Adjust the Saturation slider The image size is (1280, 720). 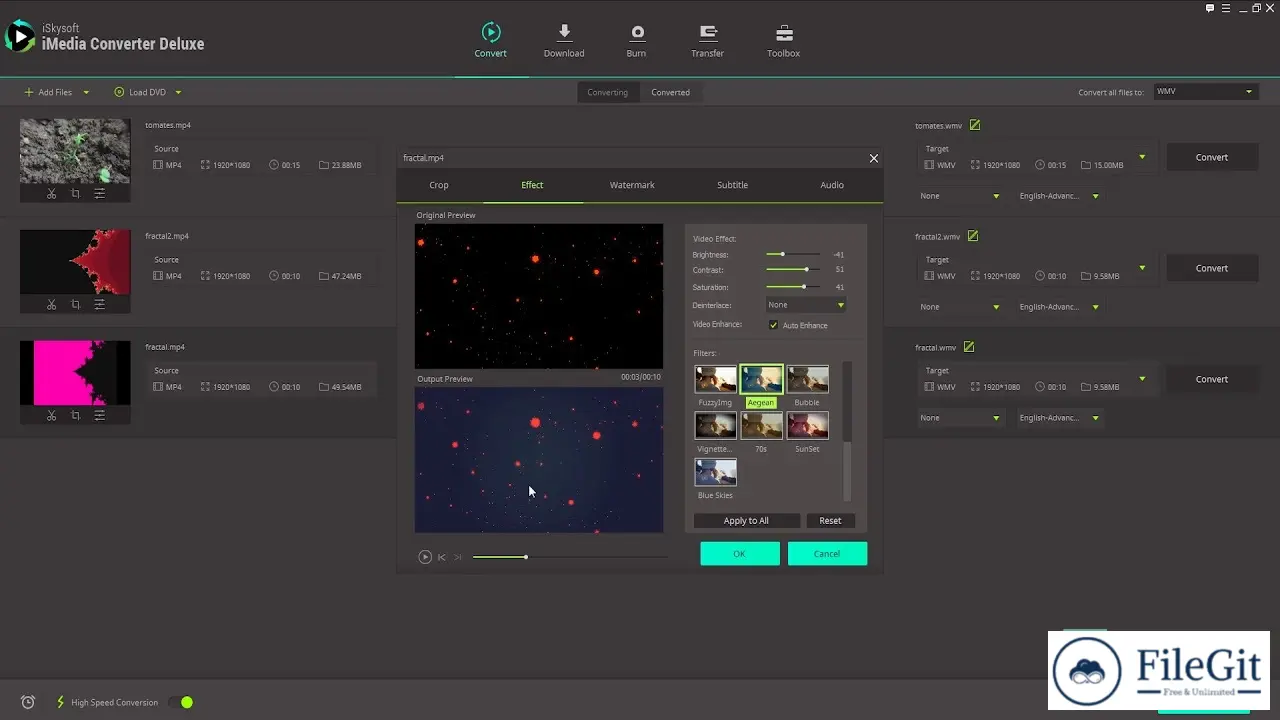[793, 287]
